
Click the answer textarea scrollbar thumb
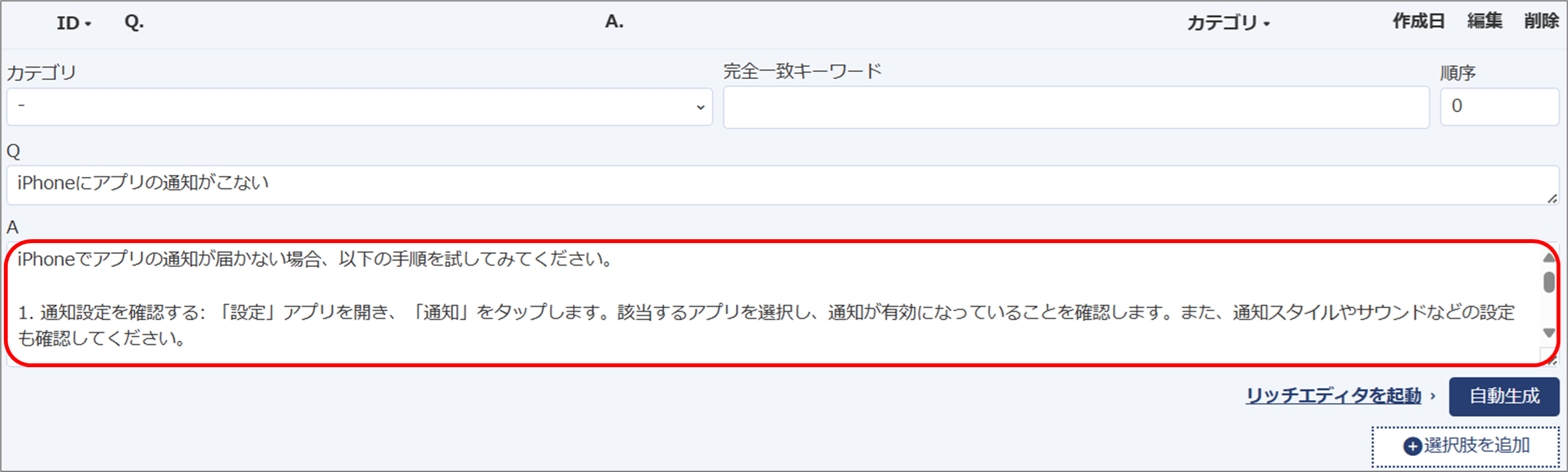(x=1549, y=282)
